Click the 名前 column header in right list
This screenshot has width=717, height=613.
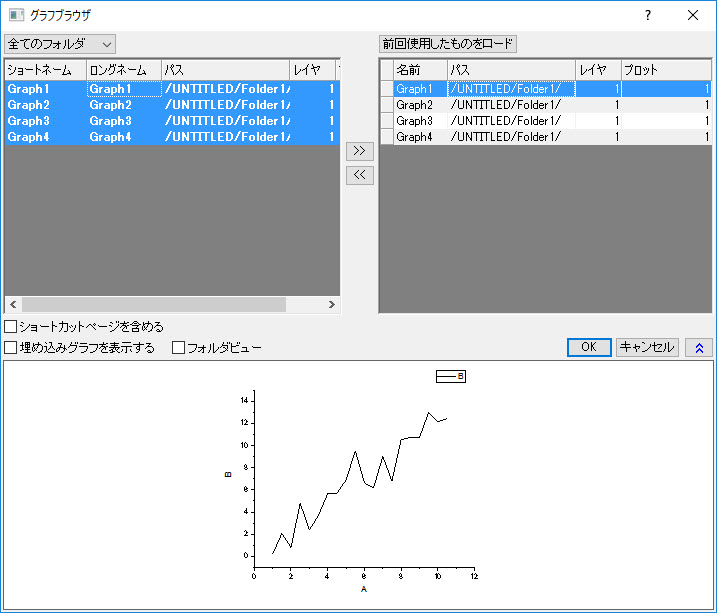(420, 70)
